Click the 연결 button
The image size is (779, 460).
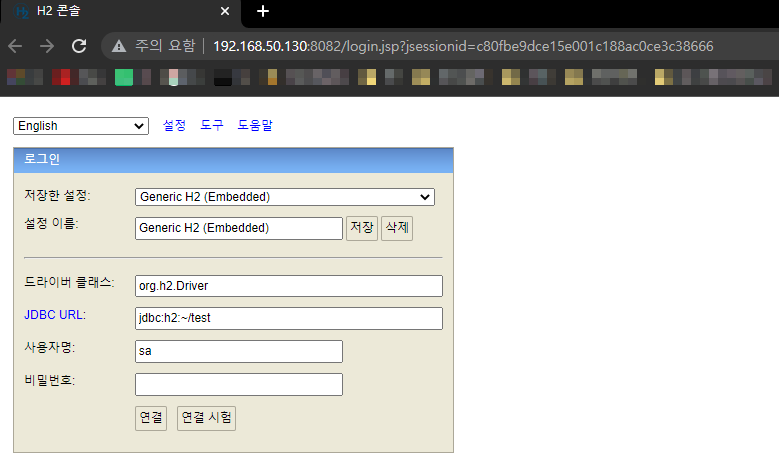[151, 418]
